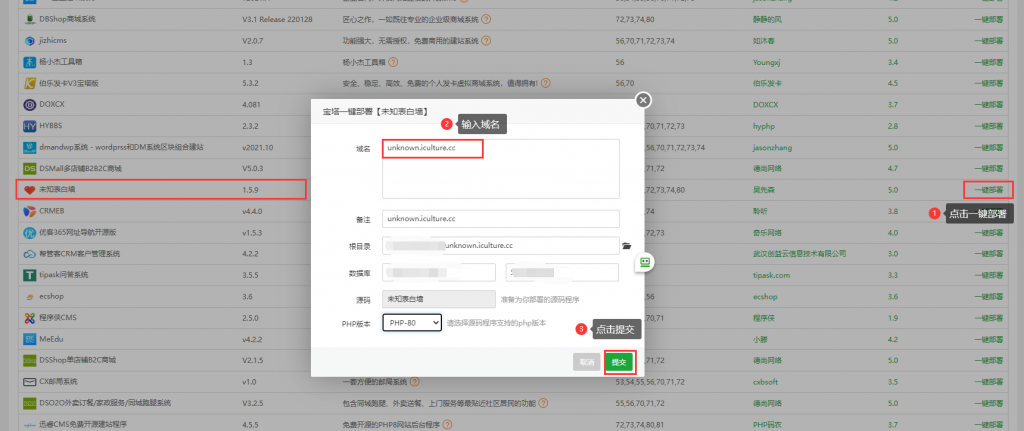Click 一键部署 for ecshop row
This screenshot has width=1024, height=431.
tap(988, 296)
